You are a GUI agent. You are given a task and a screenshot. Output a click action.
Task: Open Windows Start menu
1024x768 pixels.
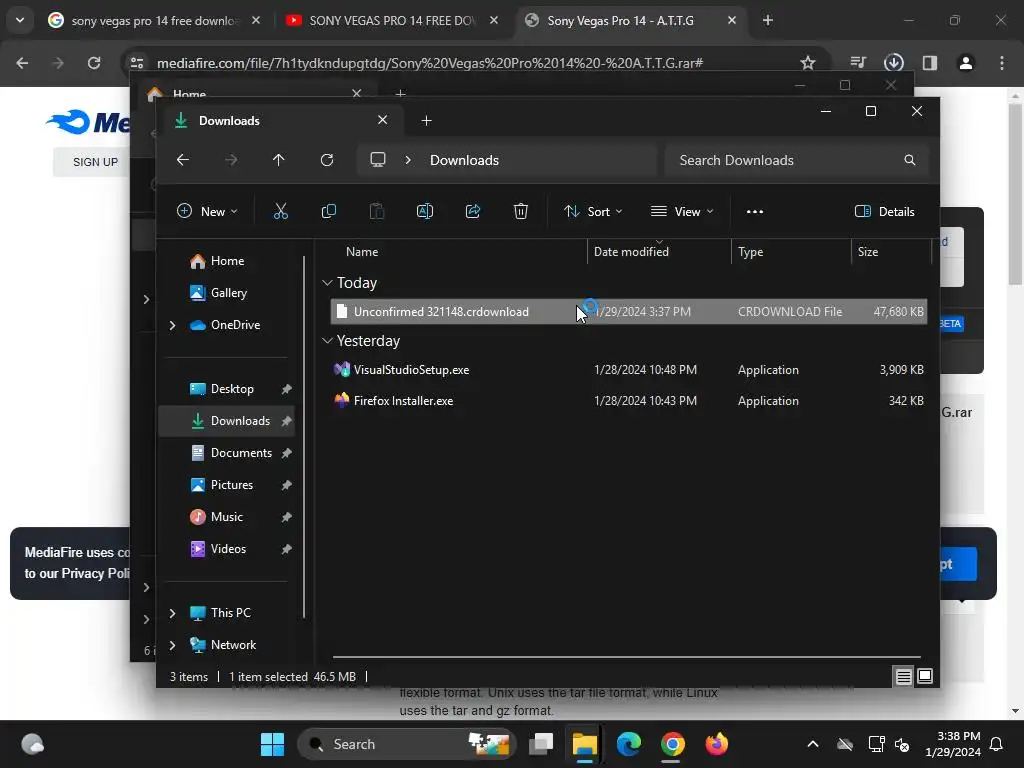coord(272,744)
